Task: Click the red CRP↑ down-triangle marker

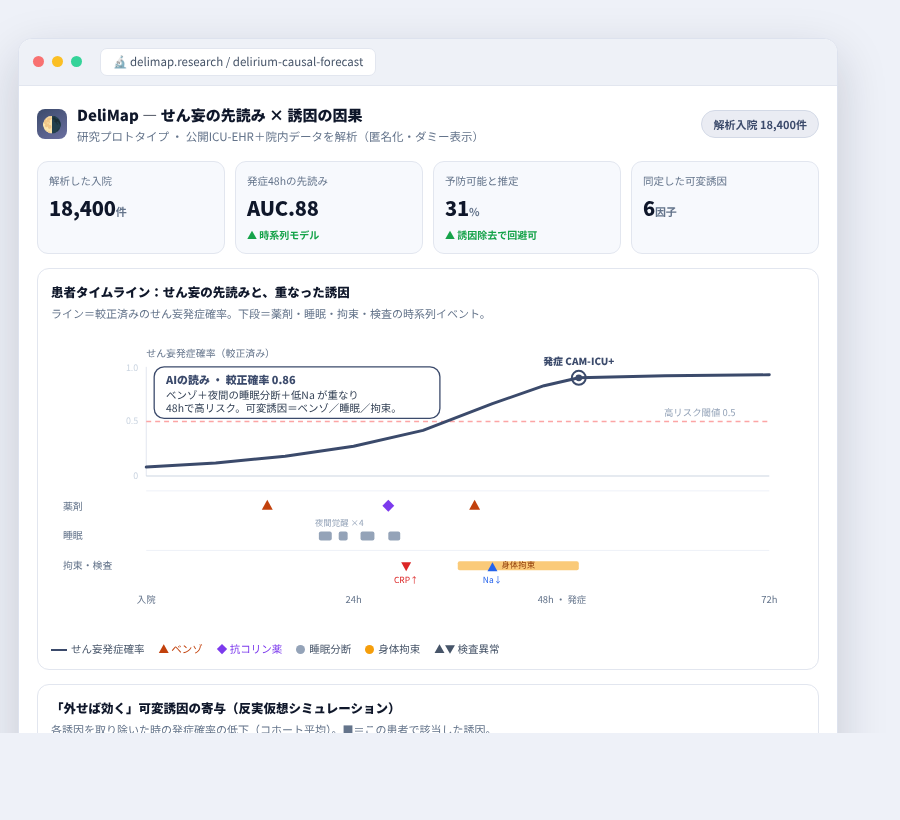Action: (406, 566)
